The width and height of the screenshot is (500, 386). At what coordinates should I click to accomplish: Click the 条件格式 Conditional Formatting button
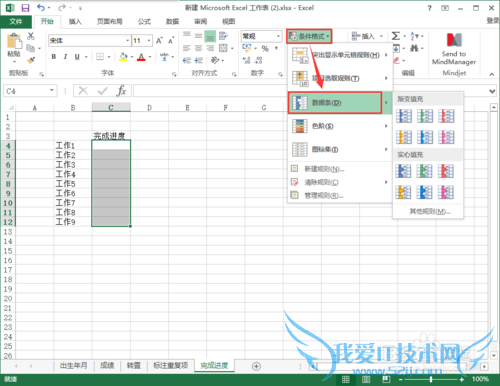309,36
